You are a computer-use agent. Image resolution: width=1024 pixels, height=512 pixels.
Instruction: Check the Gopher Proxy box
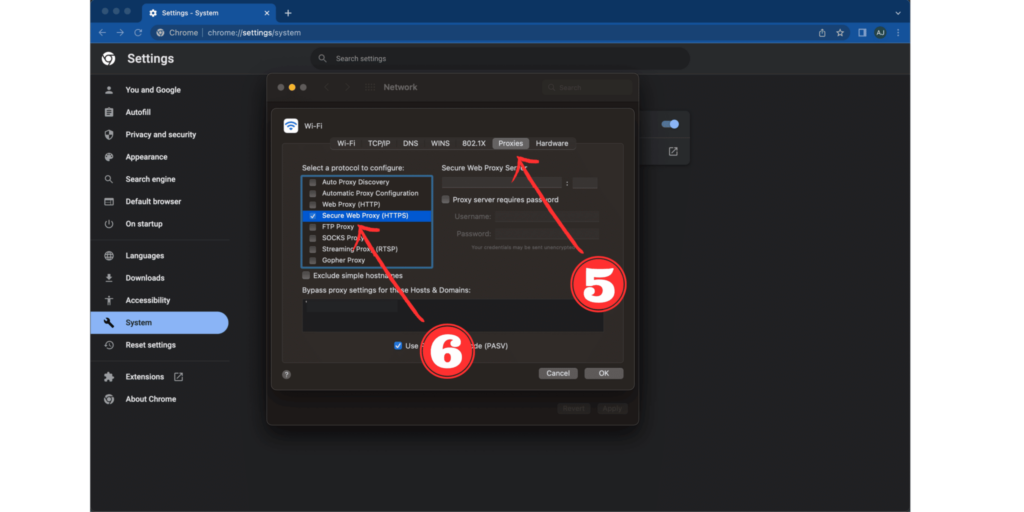pyautogui.click(x=313, y=260)
